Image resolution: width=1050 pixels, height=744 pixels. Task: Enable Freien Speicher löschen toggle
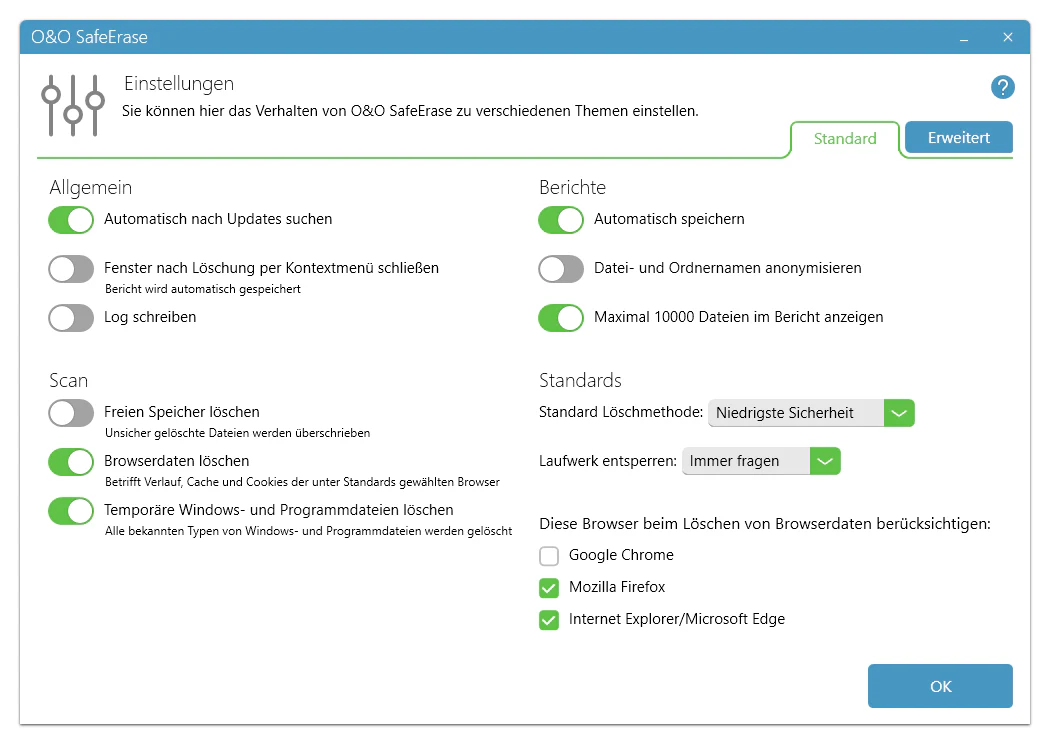pos(71,413)
